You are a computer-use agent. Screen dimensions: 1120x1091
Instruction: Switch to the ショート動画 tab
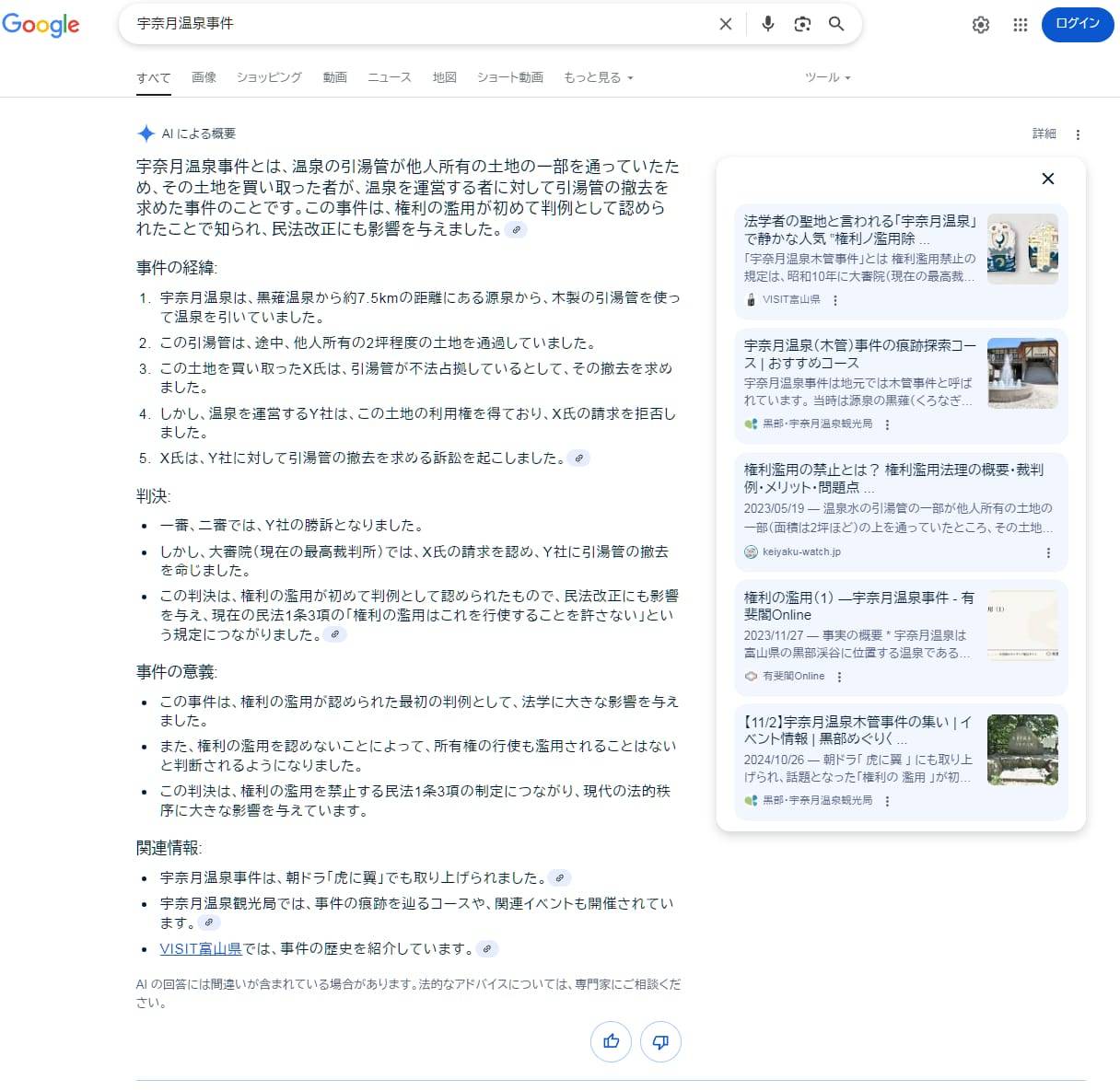510,77
